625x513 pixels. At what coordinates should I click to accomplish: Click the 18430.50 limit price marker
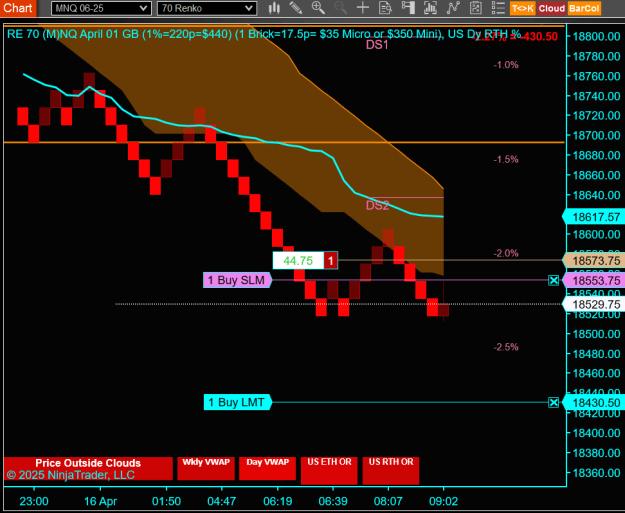594,403
